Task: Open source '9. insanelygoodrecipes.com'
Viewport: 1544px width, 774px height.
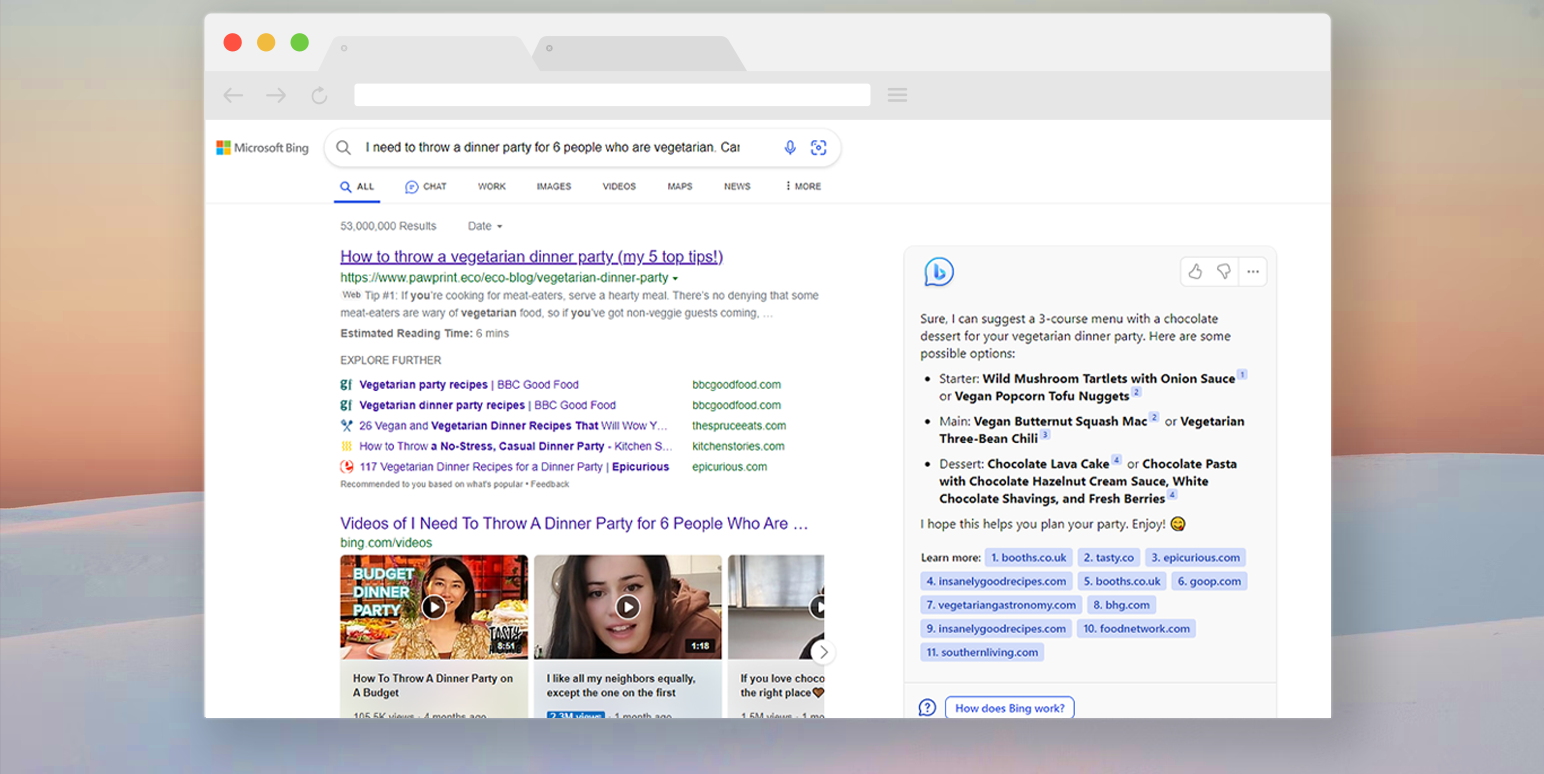Action: [x=996, y=629]
